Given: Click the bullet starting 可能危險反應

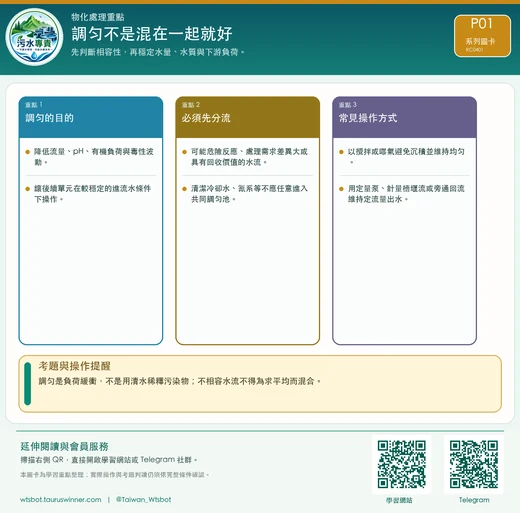Looking at the screenshot, I should click(x=249, y=157).
